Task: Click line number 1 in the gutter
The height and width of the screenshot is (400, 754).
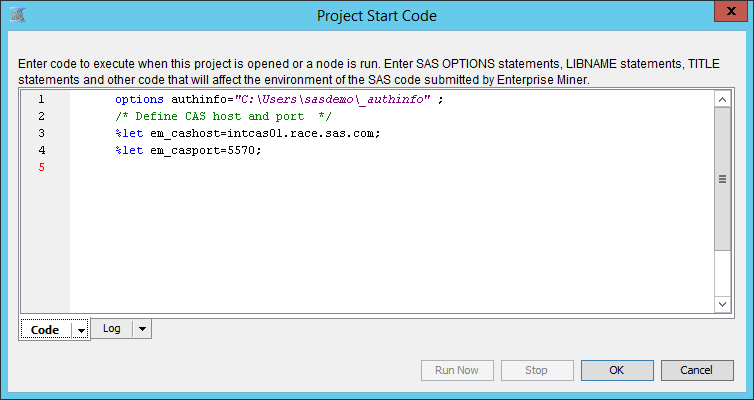Action: point(40,100)
